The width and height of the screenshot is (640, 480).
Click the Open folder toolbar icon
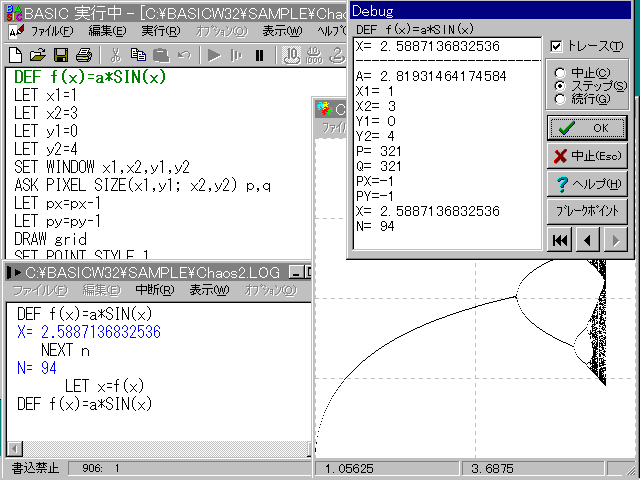point(37,54)
